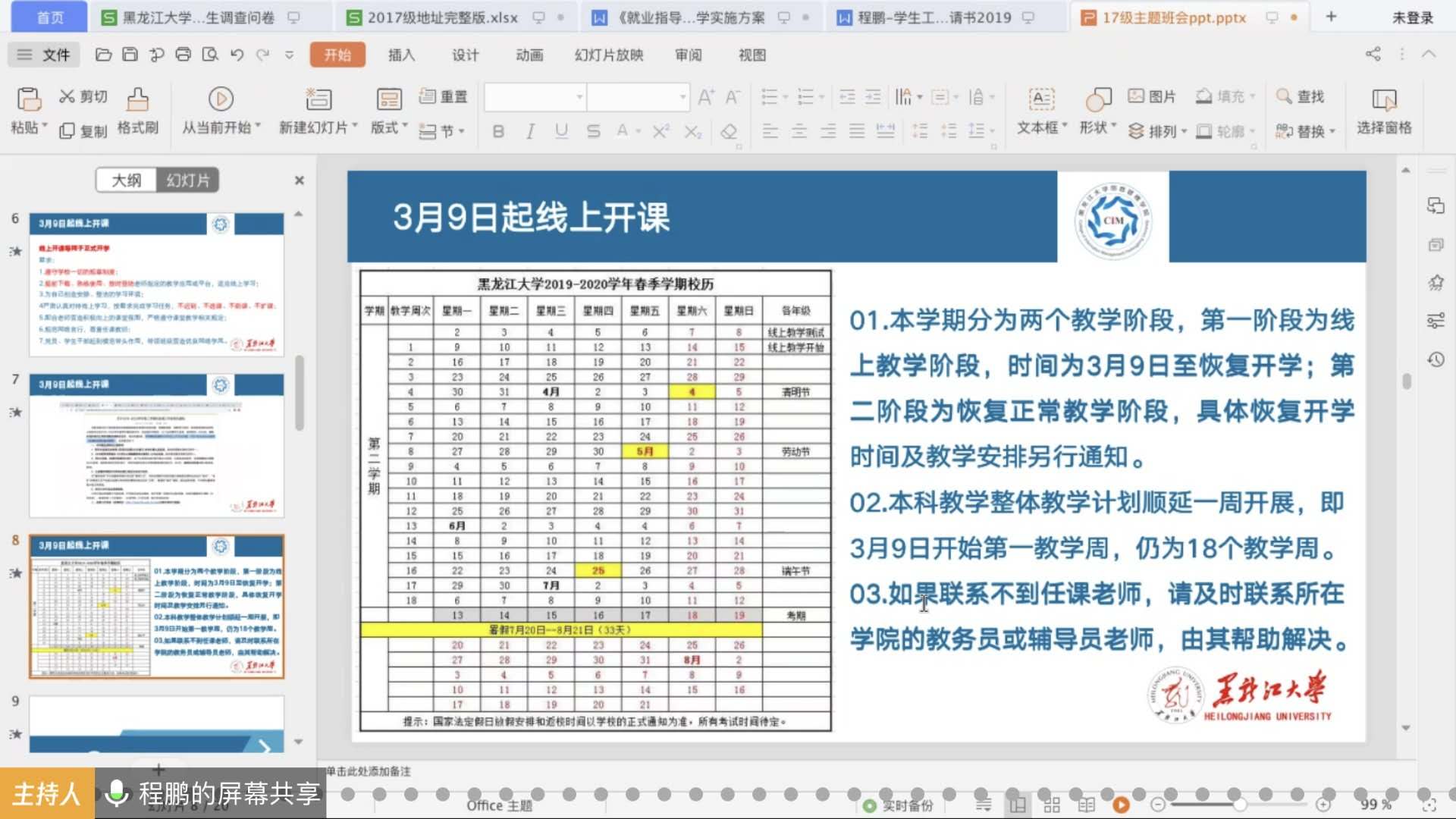1456x819 pixels.
Task: Open the Selection Pane (选择窗格)
Action: coord(1384,99)
